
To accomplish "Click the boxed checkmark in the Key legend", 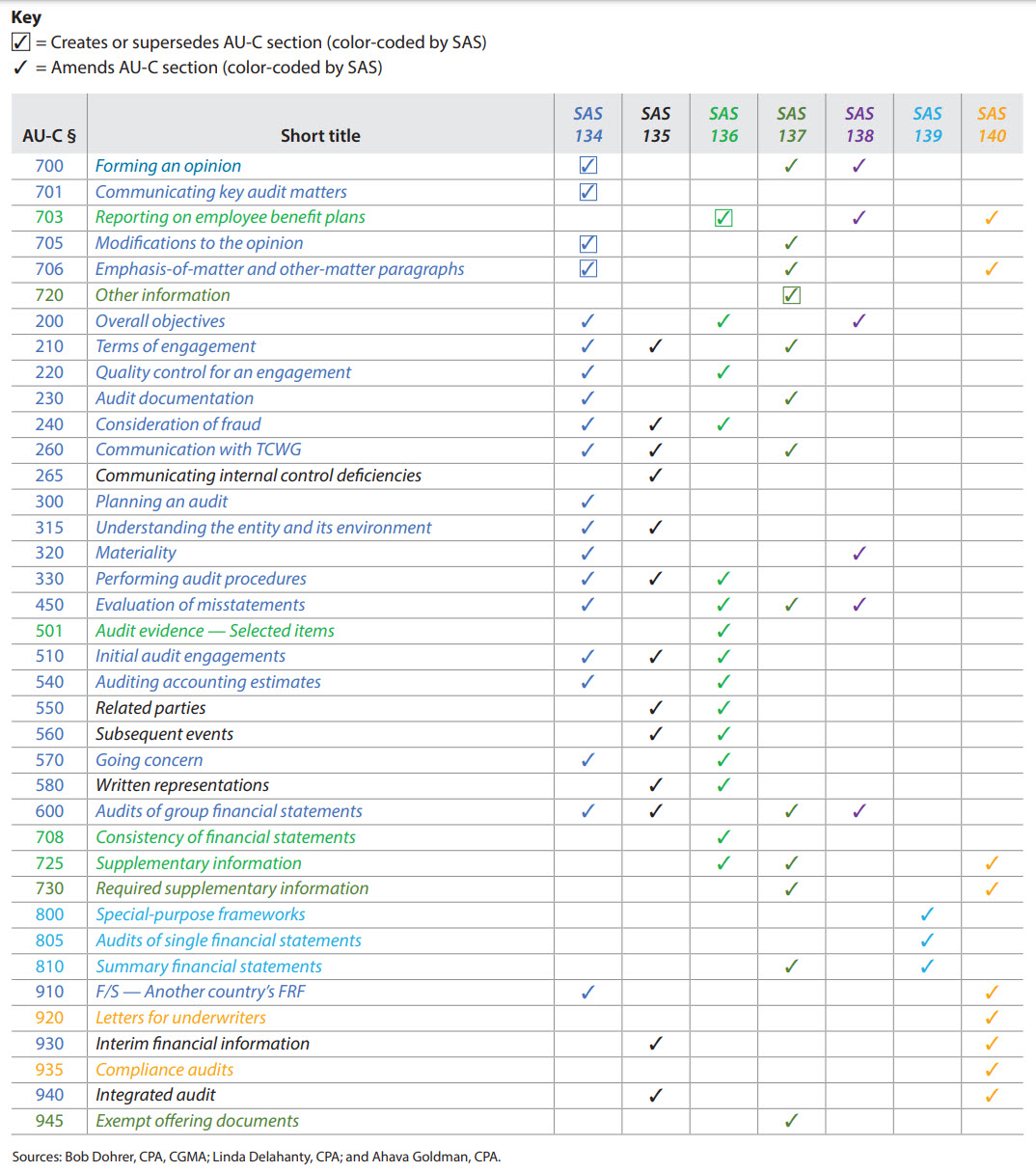I will (20, 42).
